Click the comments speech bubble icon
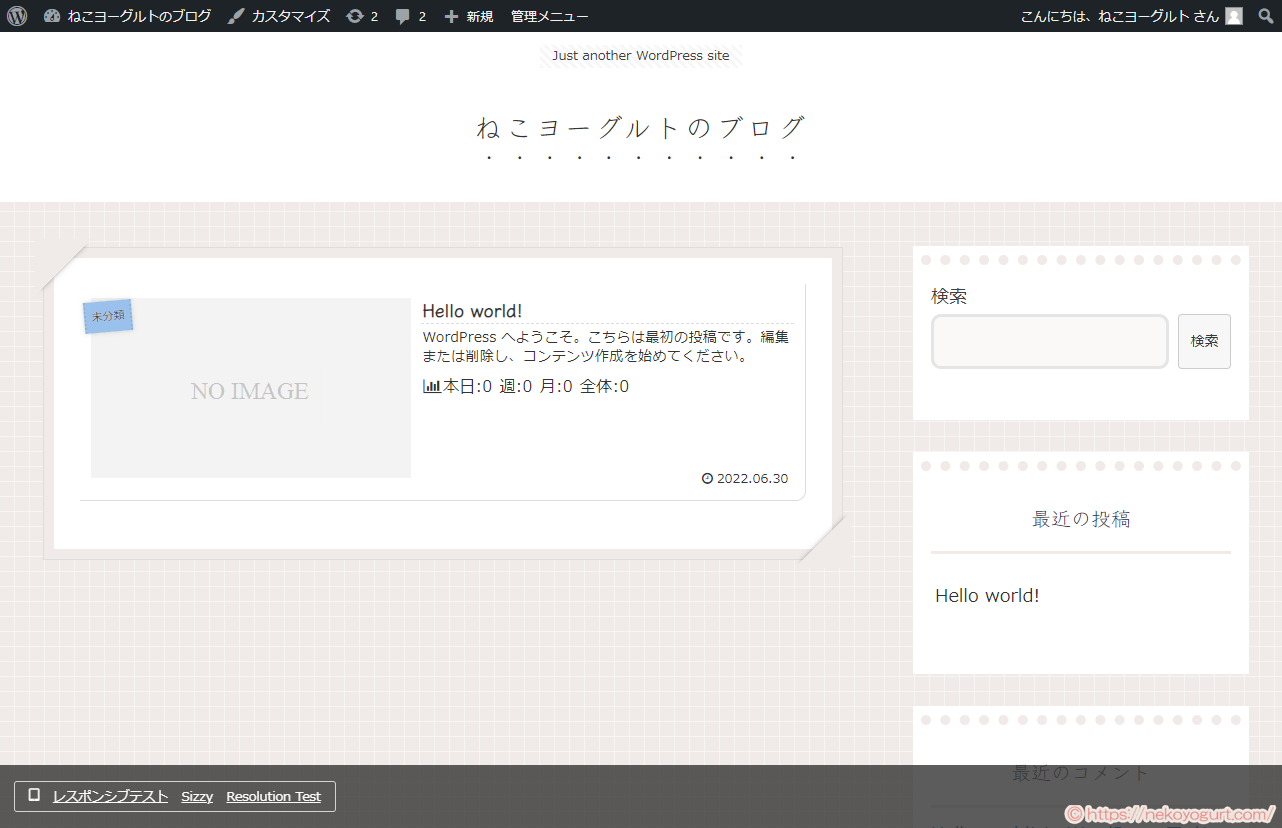The height and width of the screenshot is (828, 1282). pyautogui.click(x=402, y=15)
